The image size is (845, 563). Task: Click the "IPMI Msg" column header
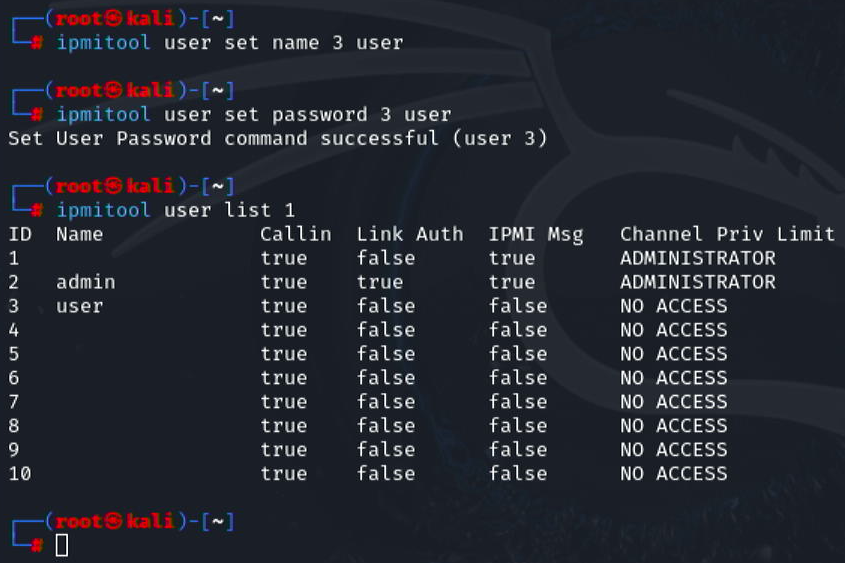(x=535, y=234)
